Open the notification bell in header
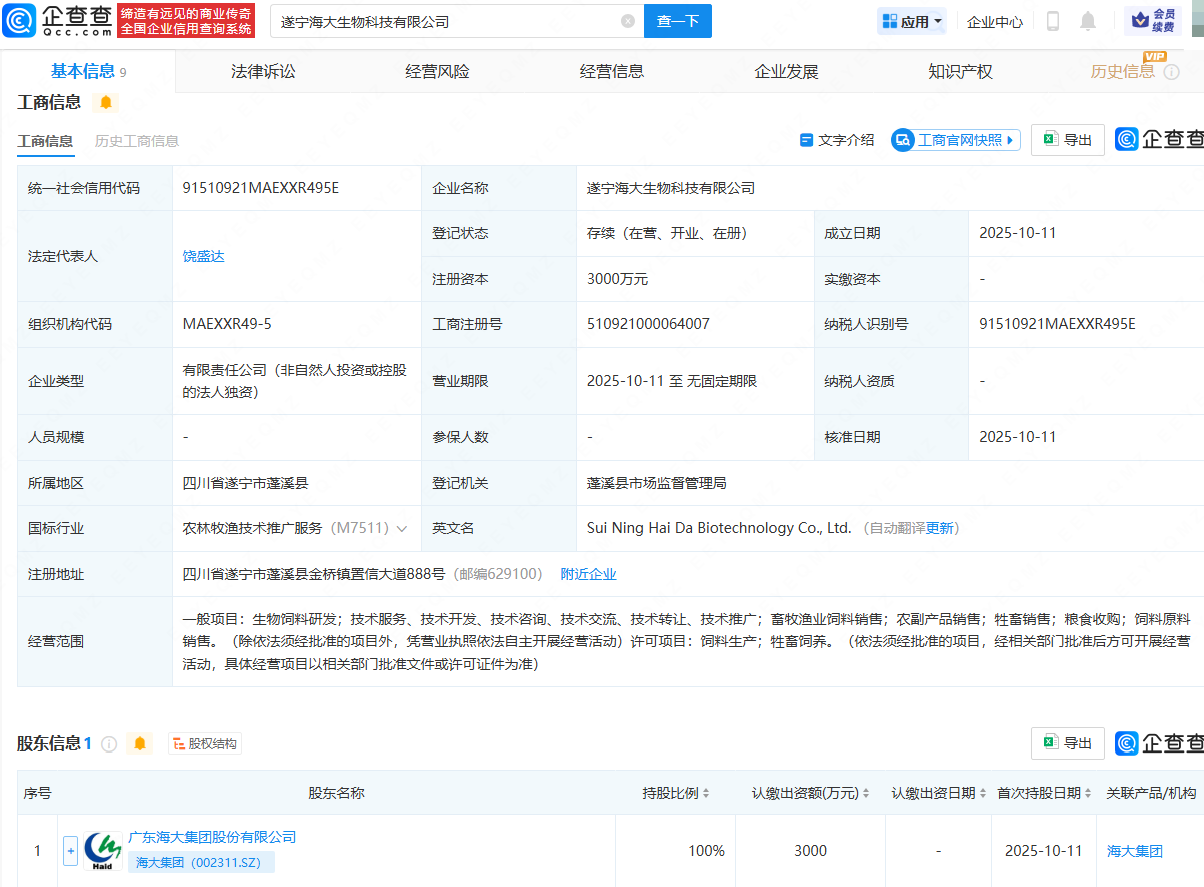1204x887 pixels. [x=1088, y=21]
